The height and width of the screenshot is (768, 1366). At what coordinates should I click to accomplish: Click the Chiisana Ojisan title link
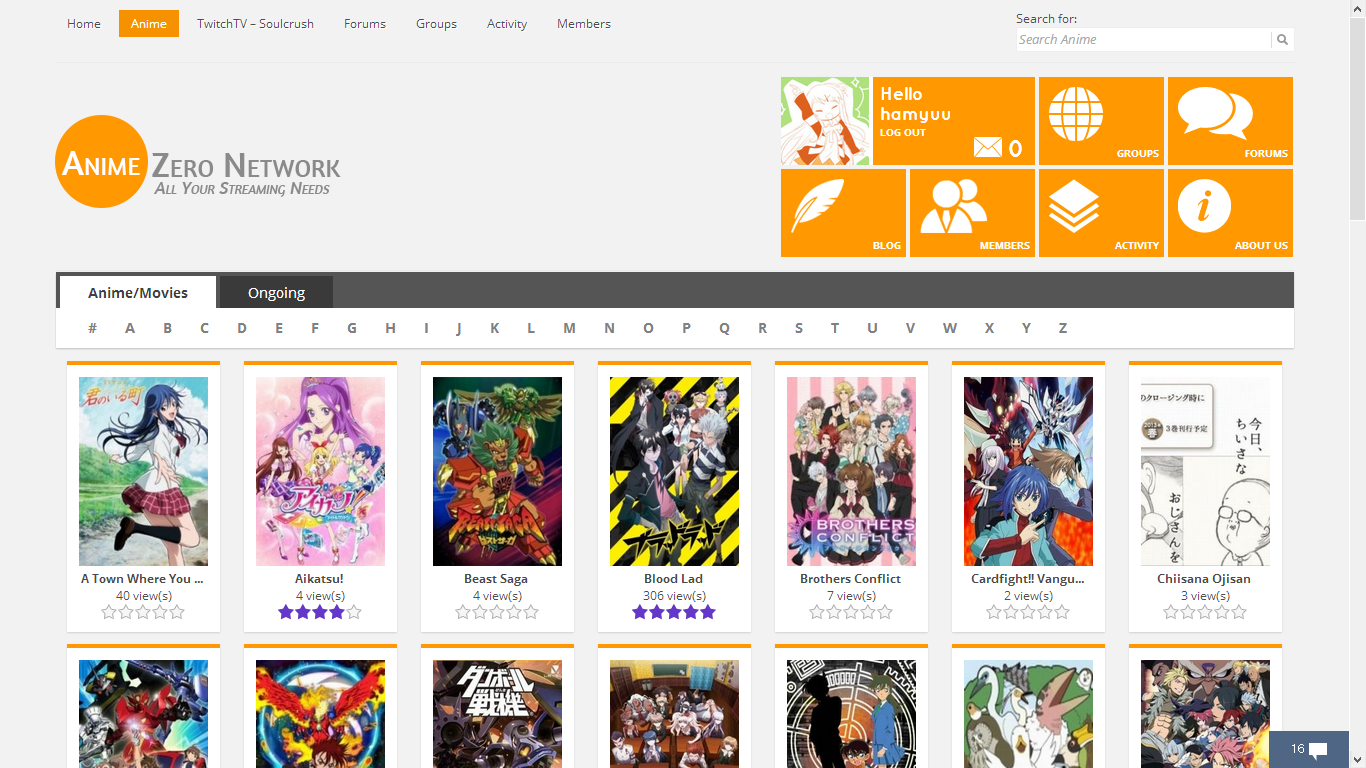tap(1205, 579)
